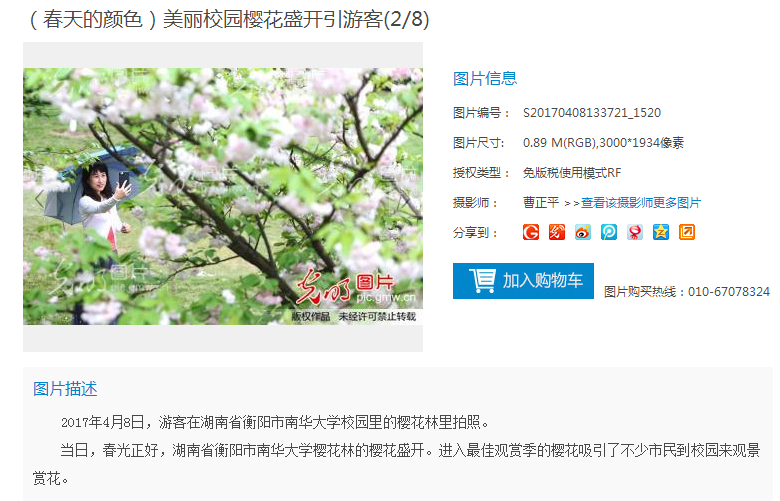Click the 2017年4月8日 description paragraph

[275, 422]
